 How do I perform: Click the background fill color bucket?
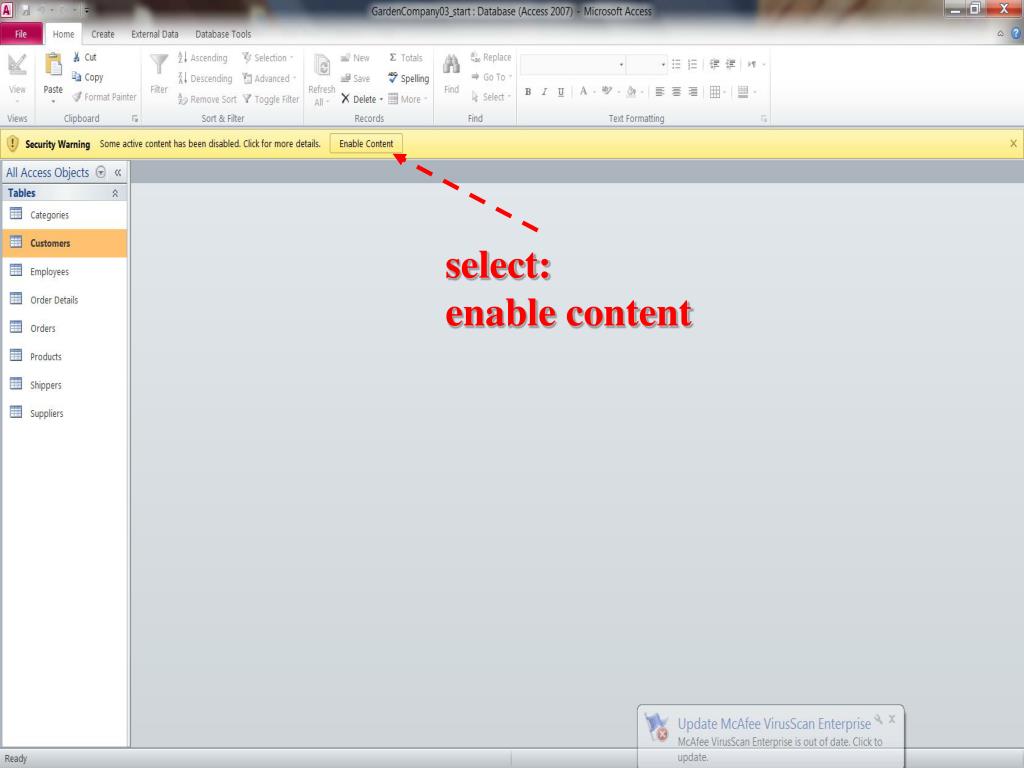click(631, 91)
